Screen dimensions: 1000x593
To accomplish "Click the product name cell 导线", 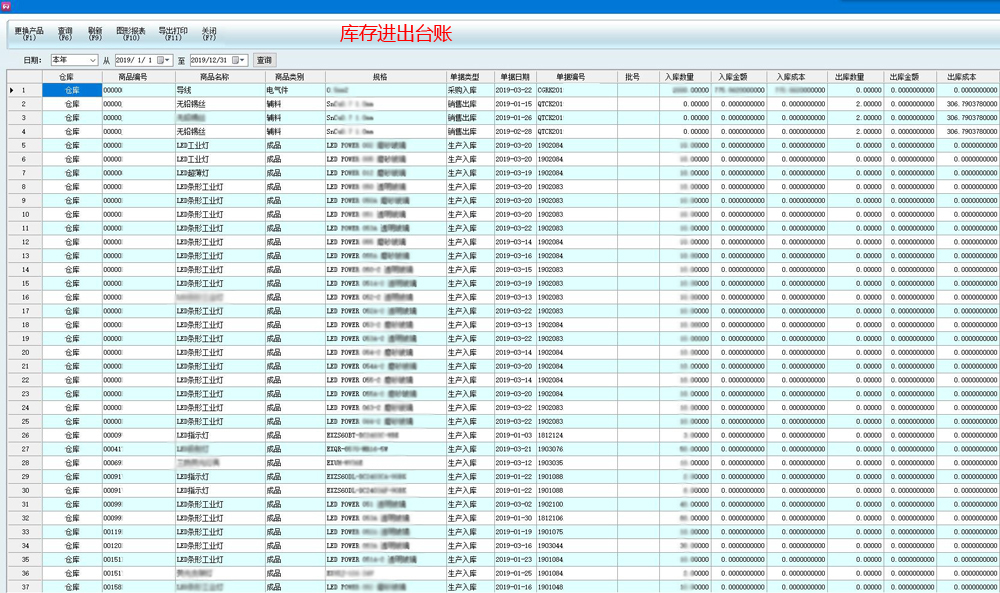I will tap(220, 90).
